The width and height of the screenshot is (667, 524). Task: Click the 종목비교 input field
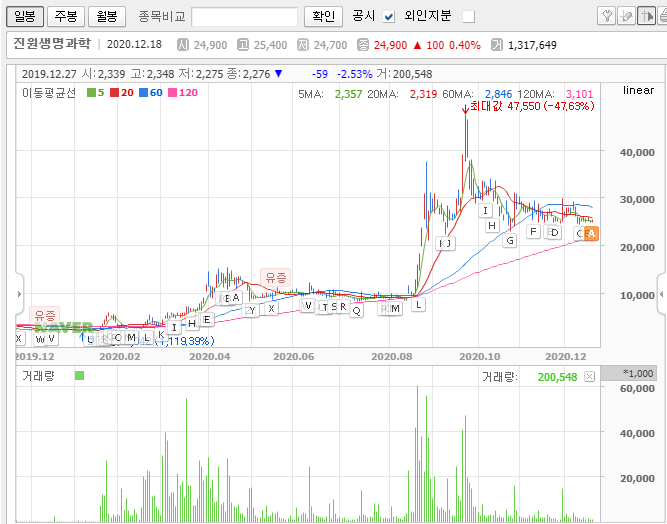point(245,17)
